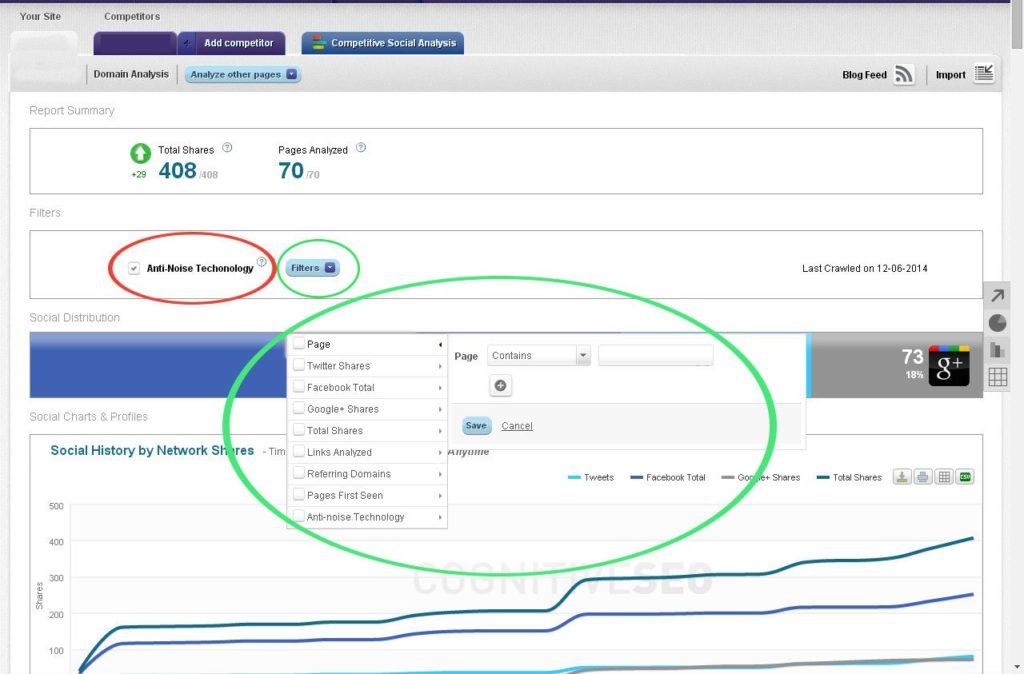Click the Social History by Network Shares title
Screen dimensions: 1024x674
[152, 450]
